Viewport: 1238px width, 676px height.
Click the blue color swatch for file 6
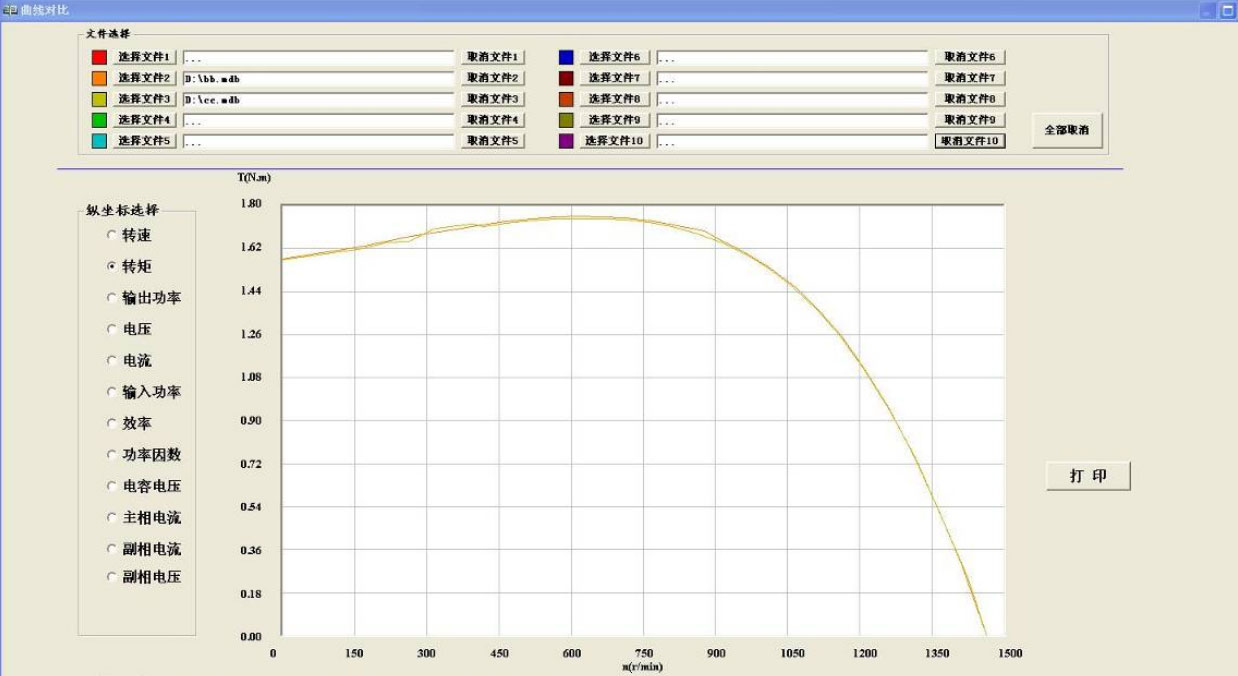pos(566,57)
